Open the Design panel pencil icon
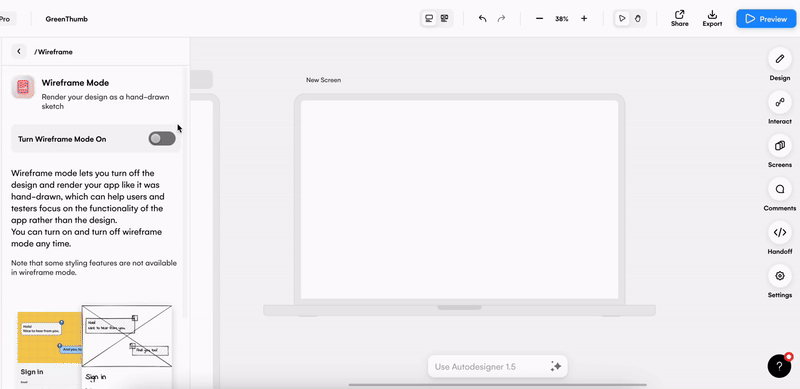800x389 pixels. coord(779,59)
